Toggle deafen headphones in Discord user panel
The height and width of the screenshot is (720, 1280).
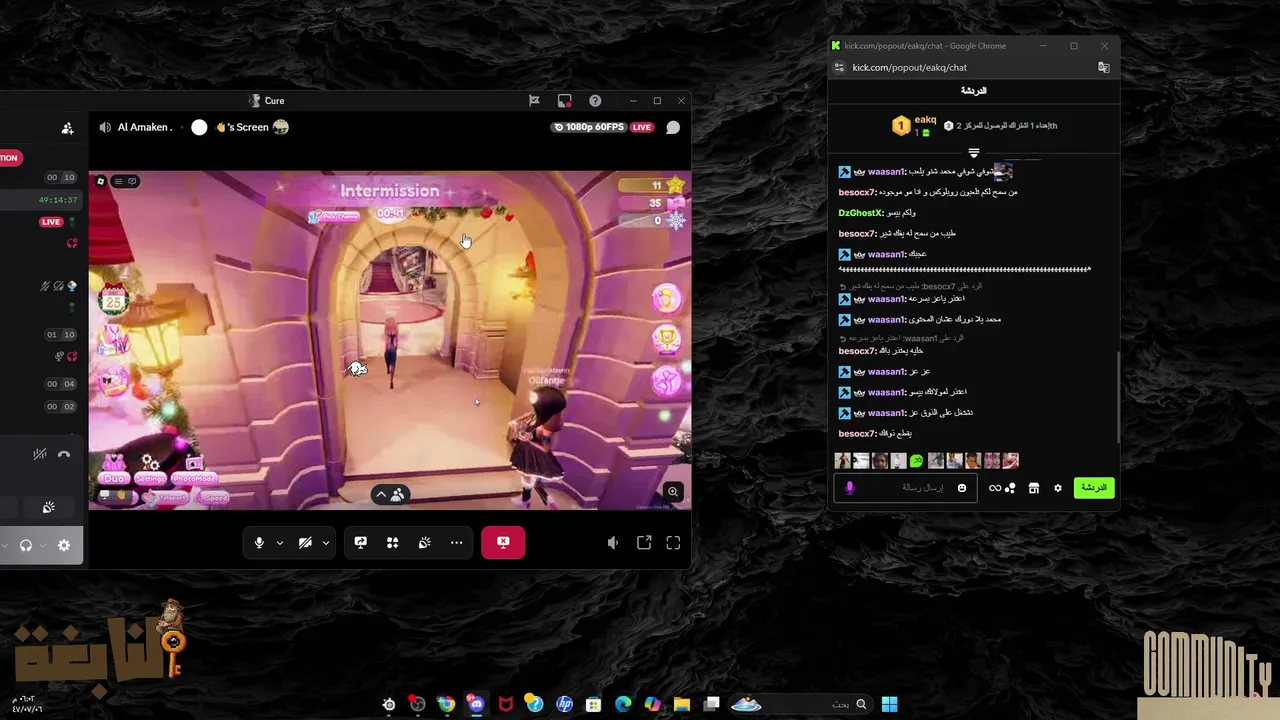point(26,545)
